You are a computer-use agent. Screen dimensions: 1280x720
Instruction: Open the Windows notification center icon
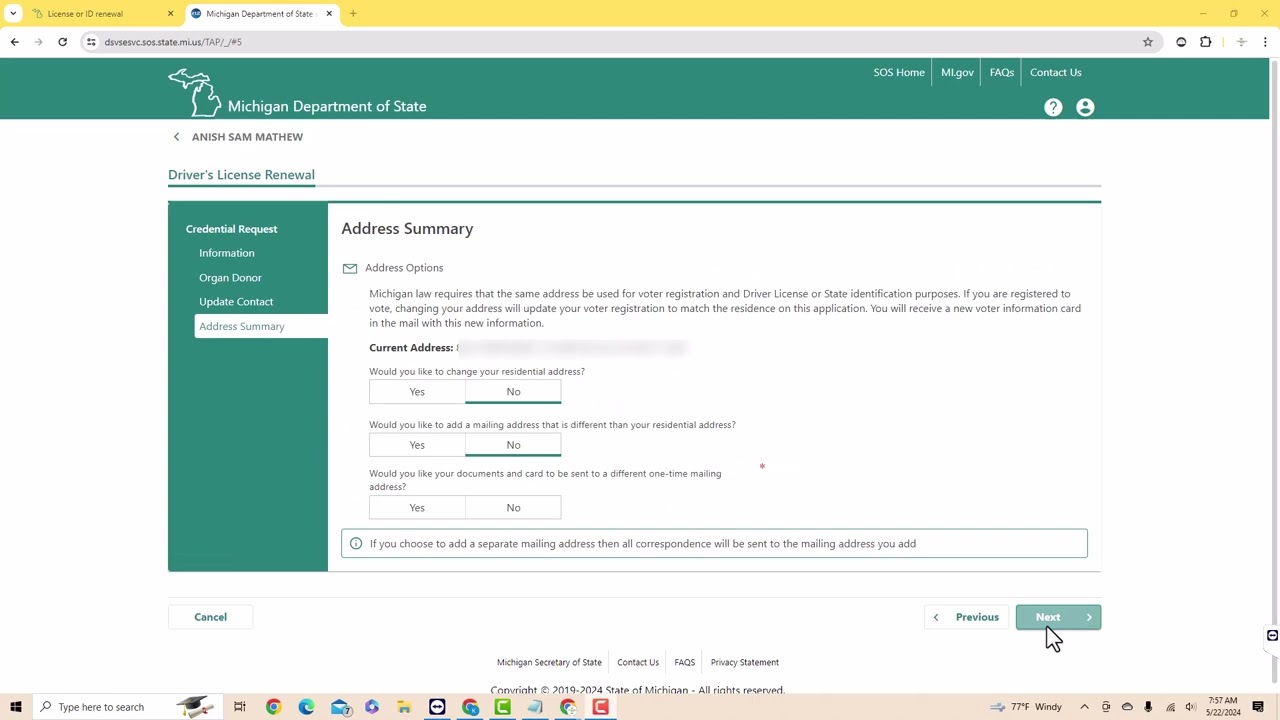[1258, 707]
